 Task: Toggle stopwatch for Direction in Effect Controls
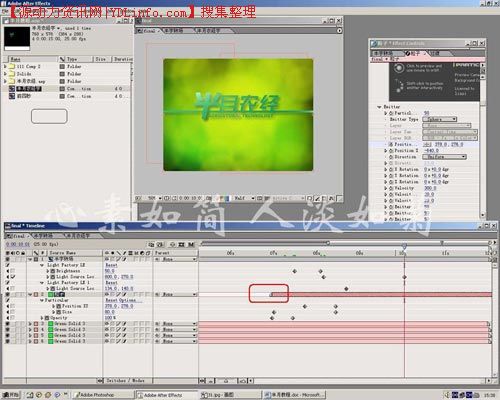coord(391,157)
